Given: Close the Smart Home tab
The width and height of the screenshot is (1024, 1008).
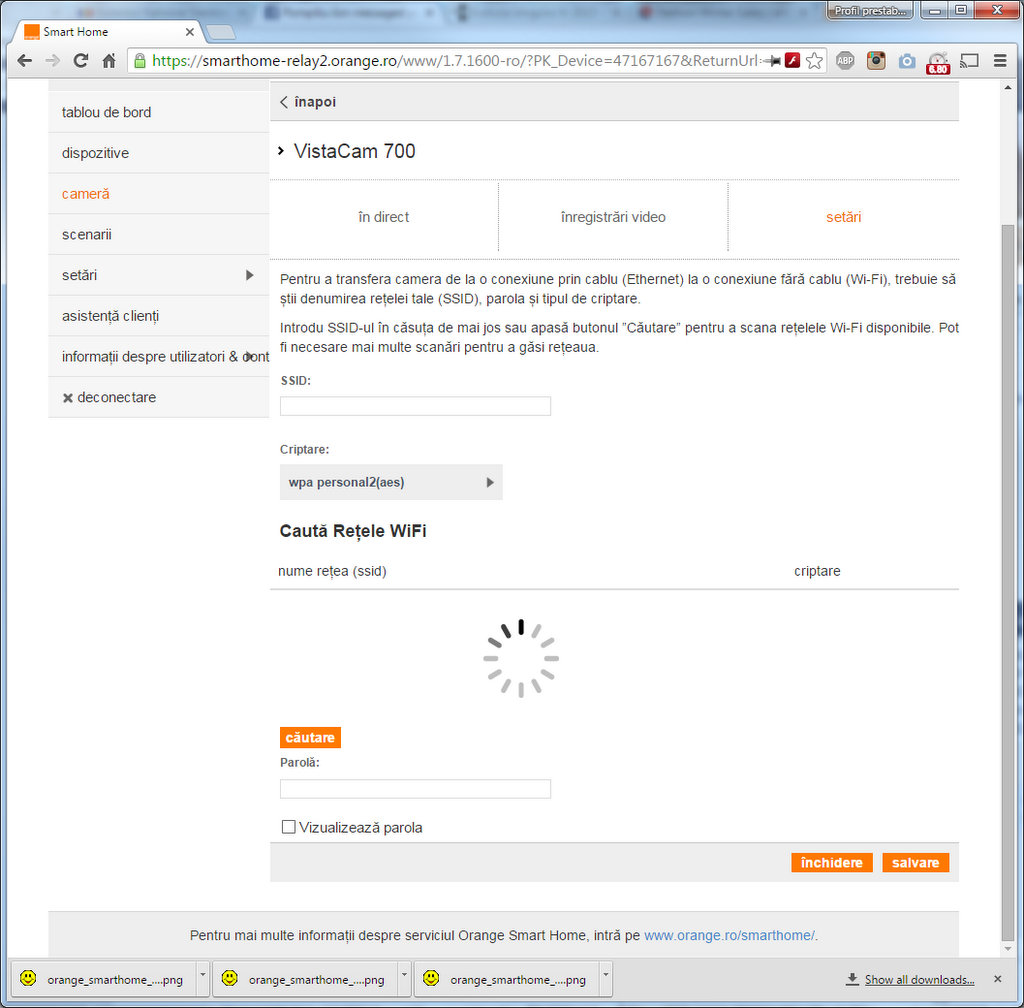Looking at the screenshot, I should tap(189, 32).
